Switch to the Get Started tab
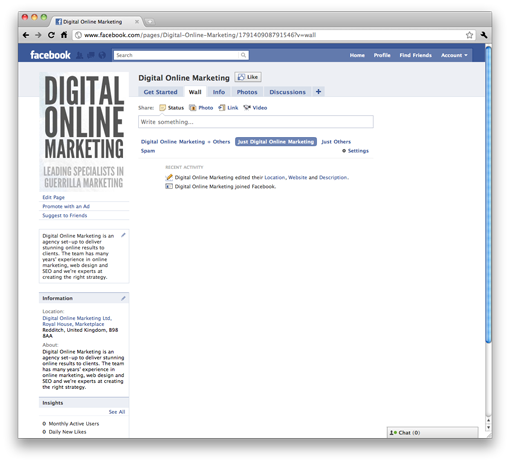Image resolution: width=510 pixels, height=463 pixels. (160, 92)
